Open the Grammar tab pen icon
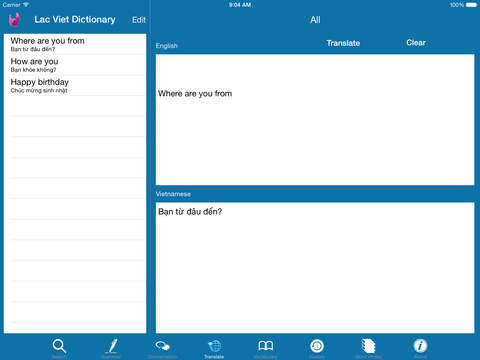This screenshot has width=480, height=360. 112,346
